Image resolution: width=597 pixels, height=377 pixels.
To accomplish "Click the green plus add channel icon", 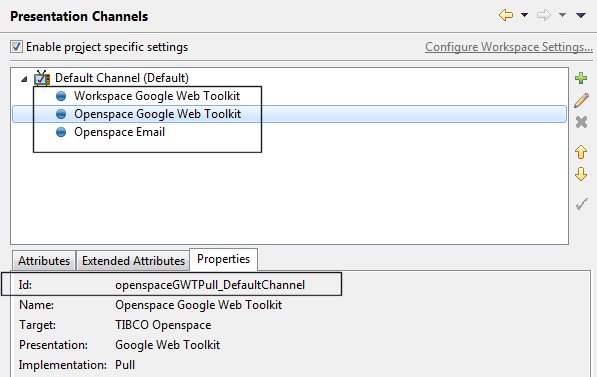I will tap(581, 78).
